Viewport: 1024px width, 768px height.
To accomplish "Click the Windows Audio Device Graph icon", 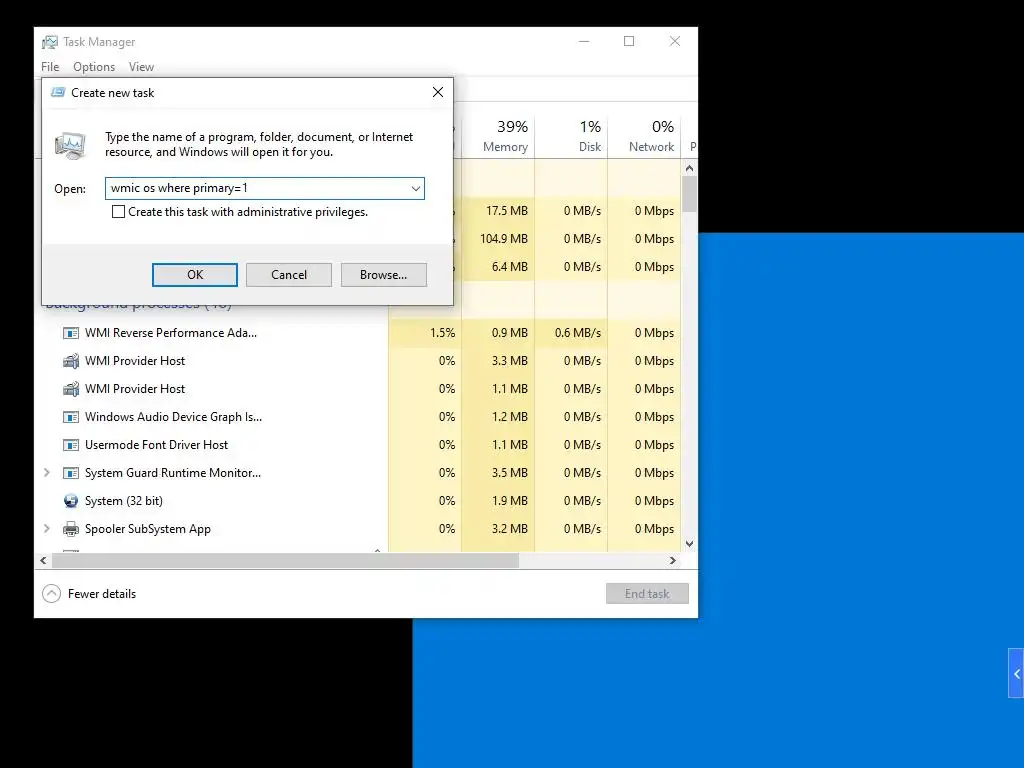I will coord(71,417).
